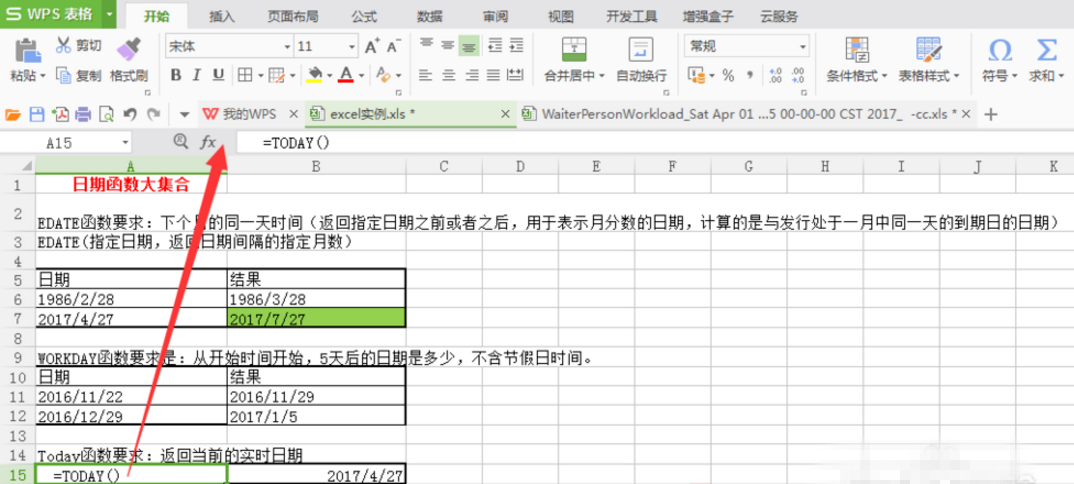1074x484 pixels.
Task: Toggle Bold formatting button
Action: coord(176,75)
